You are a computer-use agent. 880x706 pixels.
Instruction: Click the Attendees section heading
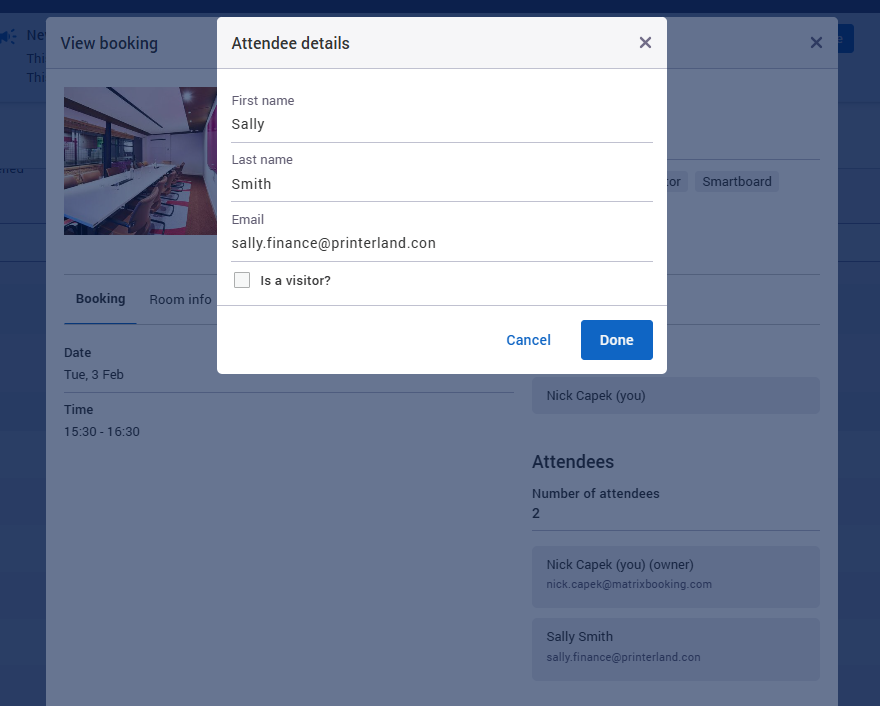click(x=573, y=461)
